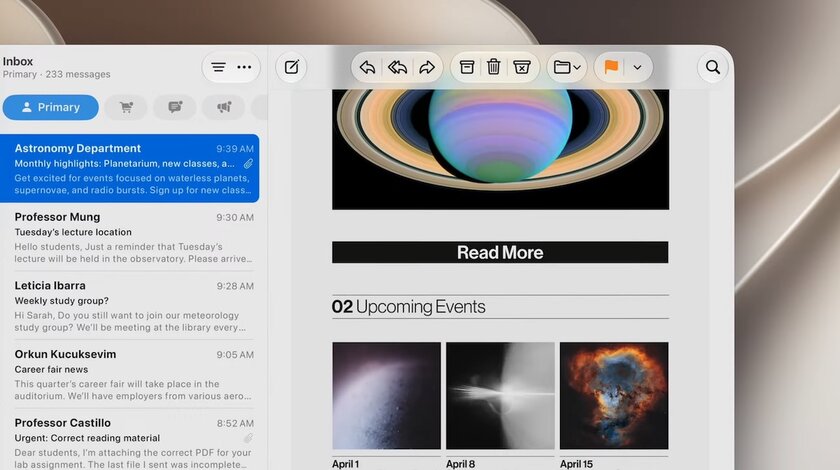Click the April 8 date label

pos(460,464)
